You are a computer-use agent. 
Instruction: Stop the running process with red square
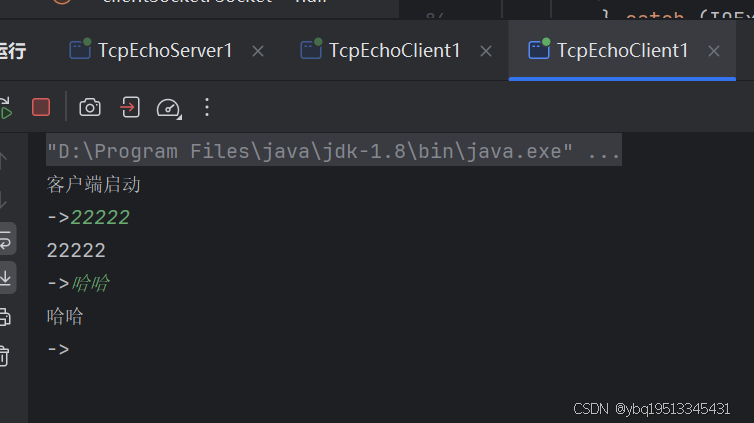[x=41, y=107]
